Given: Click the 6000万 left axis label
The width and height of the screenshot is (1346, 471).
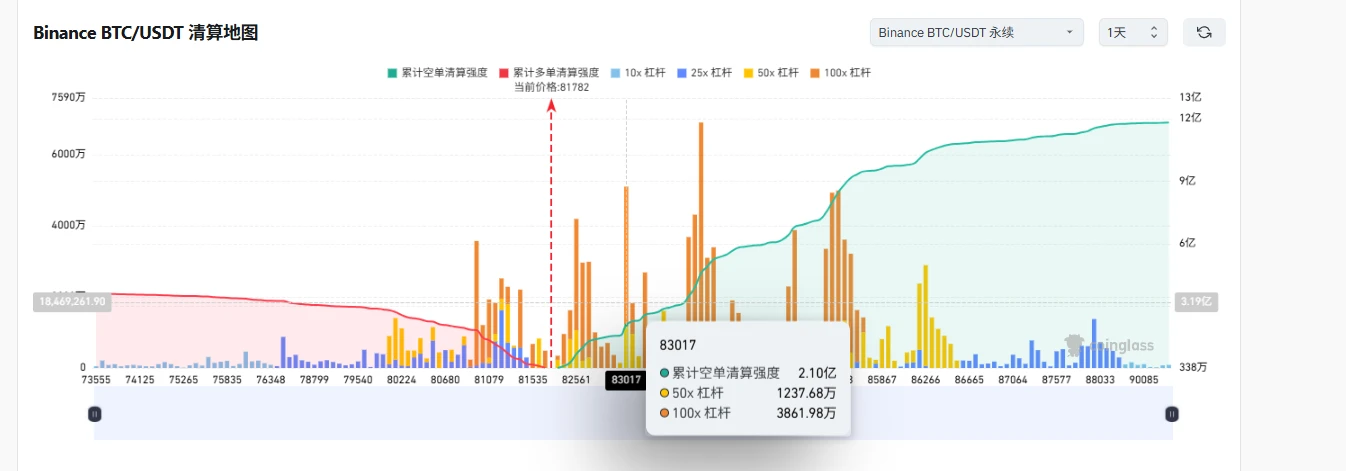Looking at the screenshot, I should coord(68,154).
